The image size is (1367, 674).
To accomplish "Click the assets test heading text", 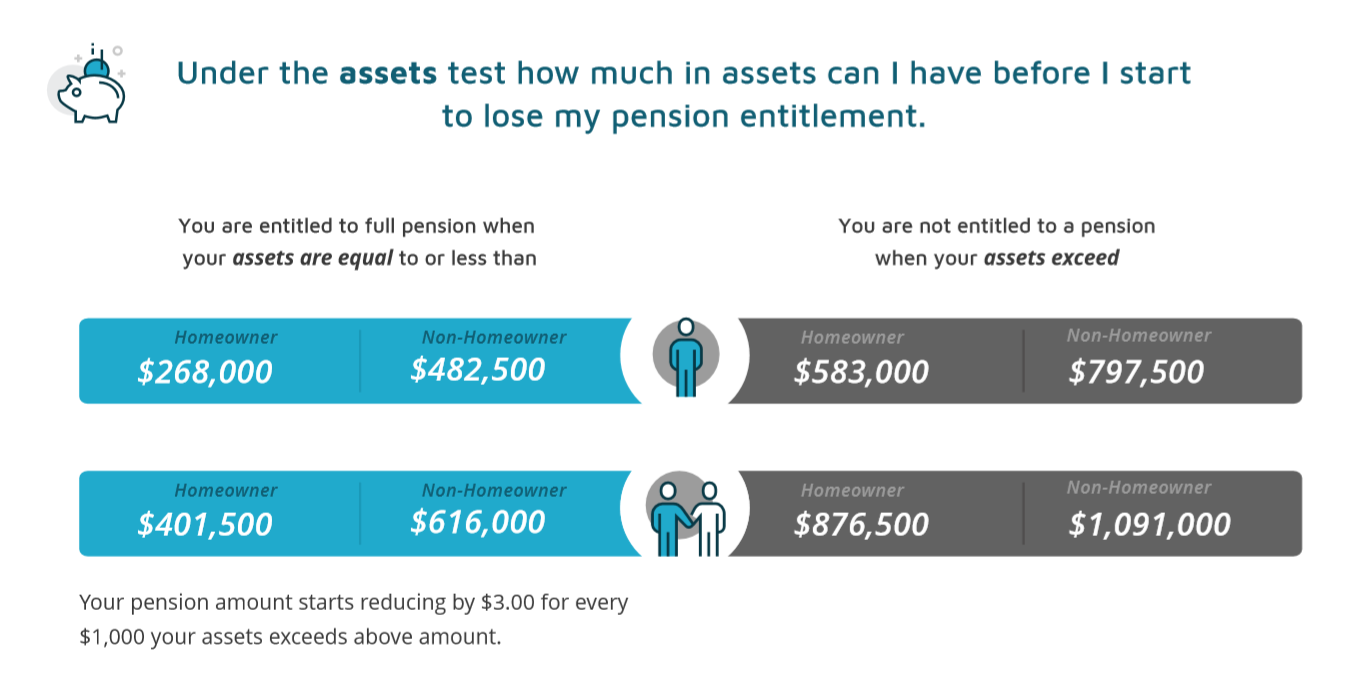I will pyautogui.click(x=684, y=94).
